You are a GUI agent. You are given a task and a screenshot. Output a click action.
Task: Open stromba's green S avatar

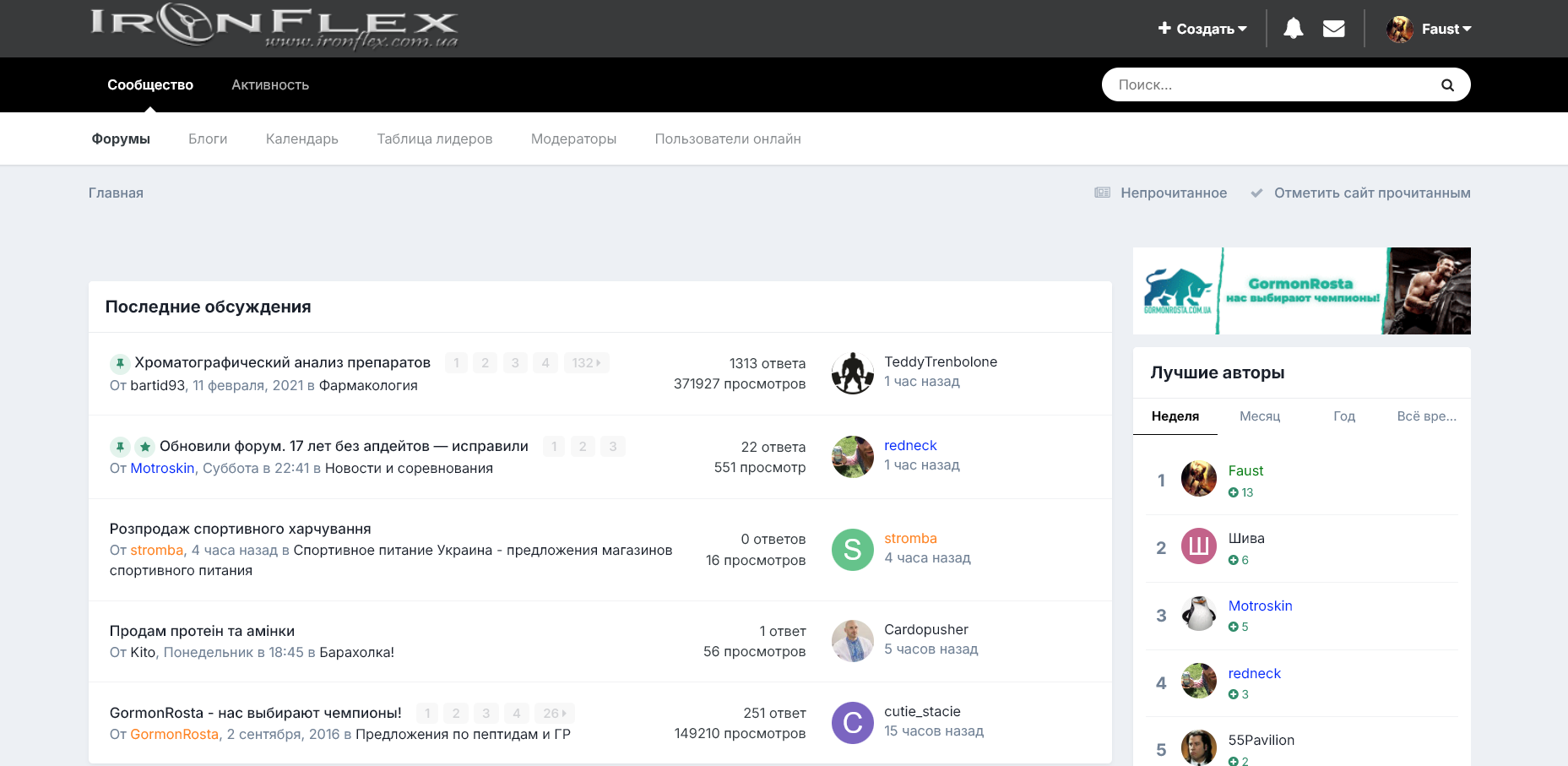(852, 550)
